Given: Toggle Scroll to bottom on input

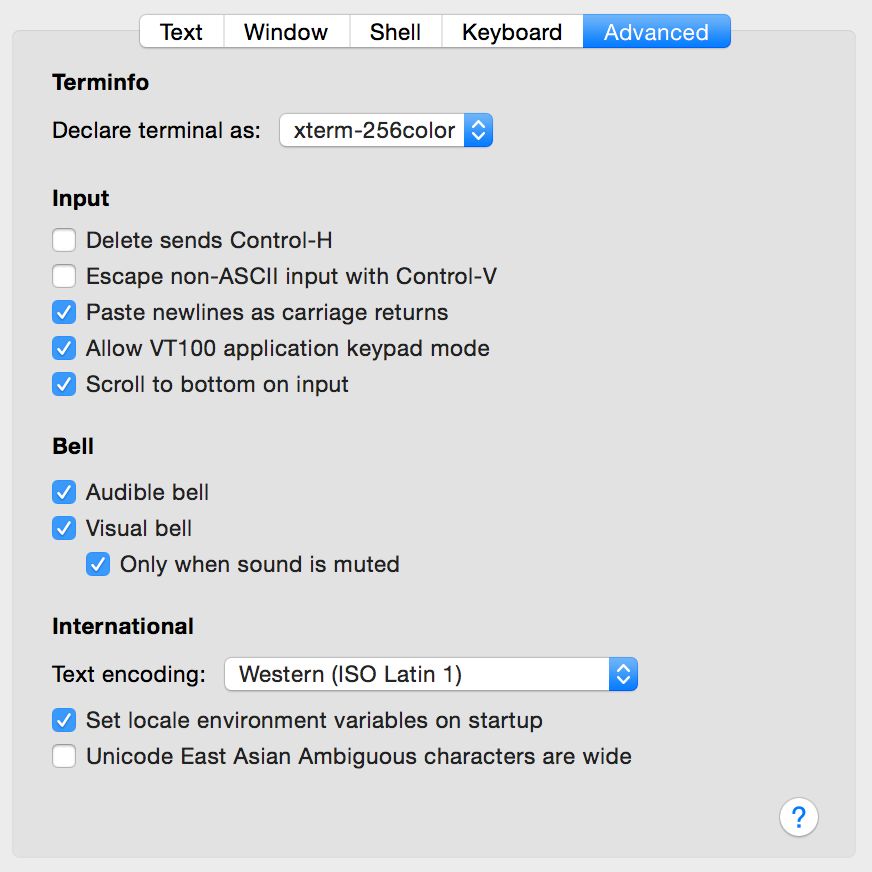Looking at the screenshot, I should click(x=64, y=384).
